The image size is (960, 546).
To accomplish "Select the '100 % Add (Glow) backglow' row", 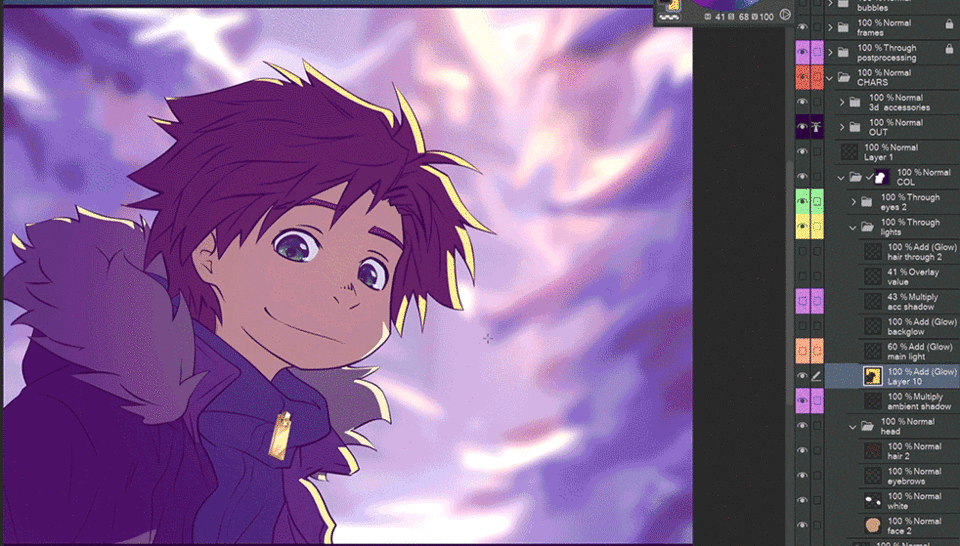I will point(892,326).
